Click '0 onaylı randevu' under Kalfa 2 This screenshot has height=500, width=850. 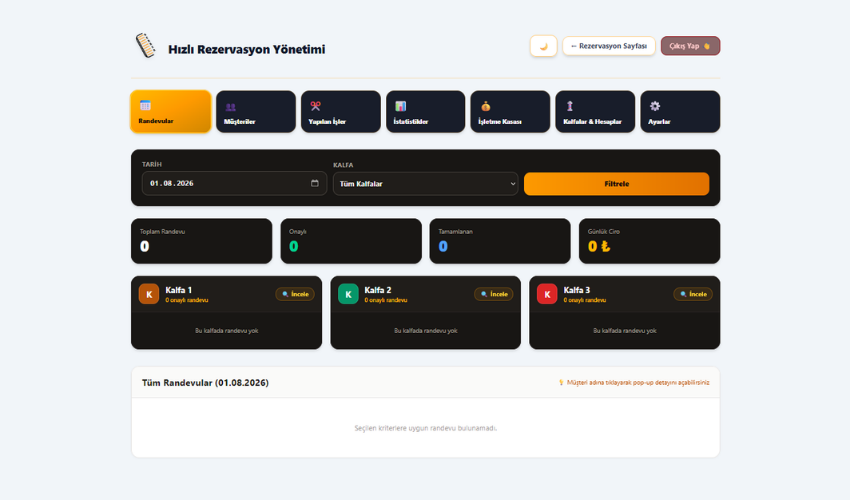[x=385, y=300]
